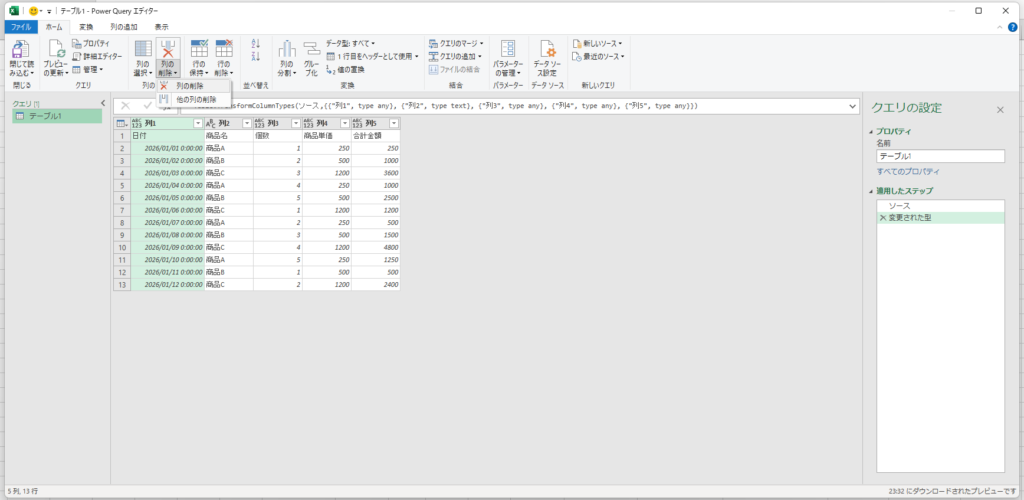This screenshot has height=500, width=1024.
Task: Open the filter dropdown for 列5 column
Action: (x=393, y=123)
